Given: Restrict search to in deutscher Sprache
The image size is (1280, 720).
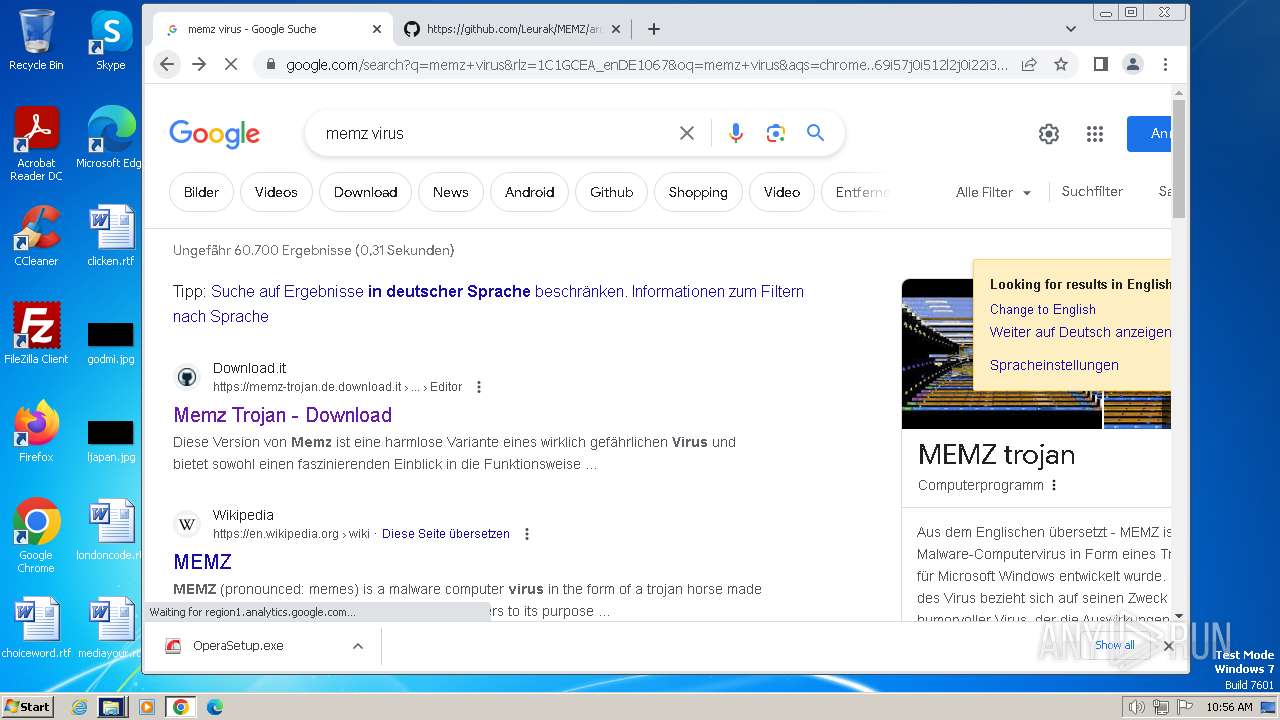Looking at the screenshot, I should [449, 292].
